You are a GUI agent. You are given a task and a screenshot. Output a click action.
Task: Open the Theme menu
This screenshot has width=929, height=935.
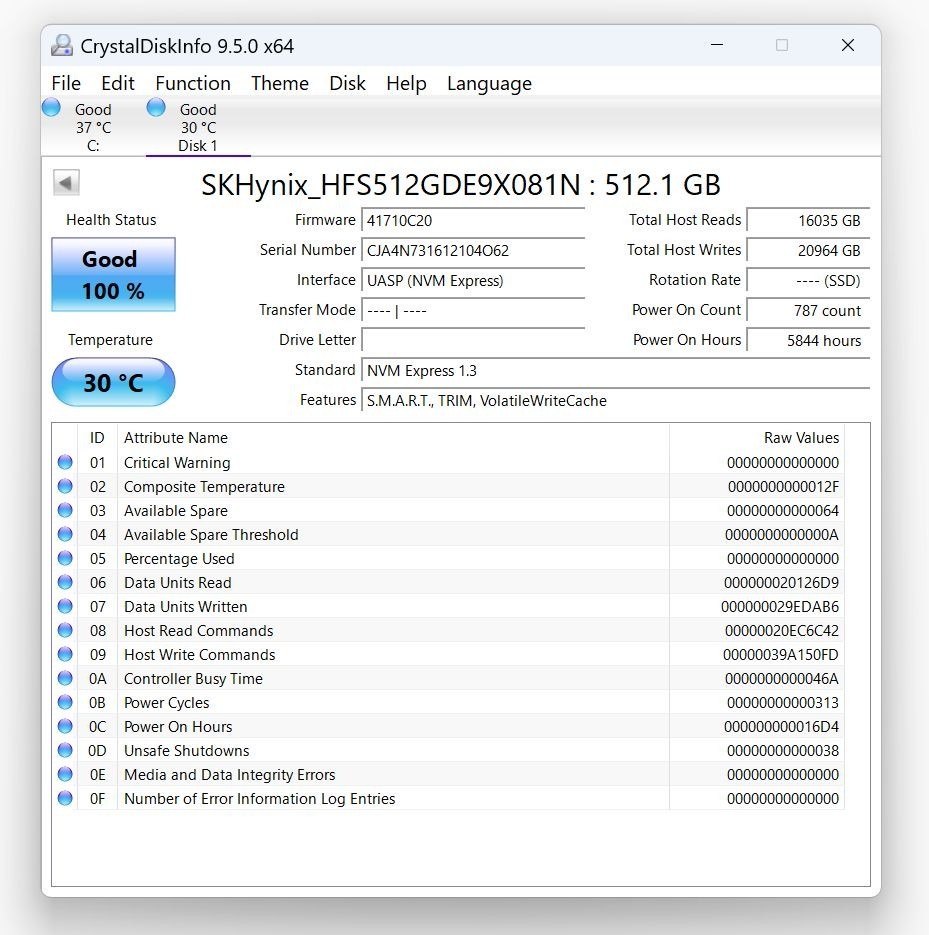pyautogui.click(x=280, y=83)
